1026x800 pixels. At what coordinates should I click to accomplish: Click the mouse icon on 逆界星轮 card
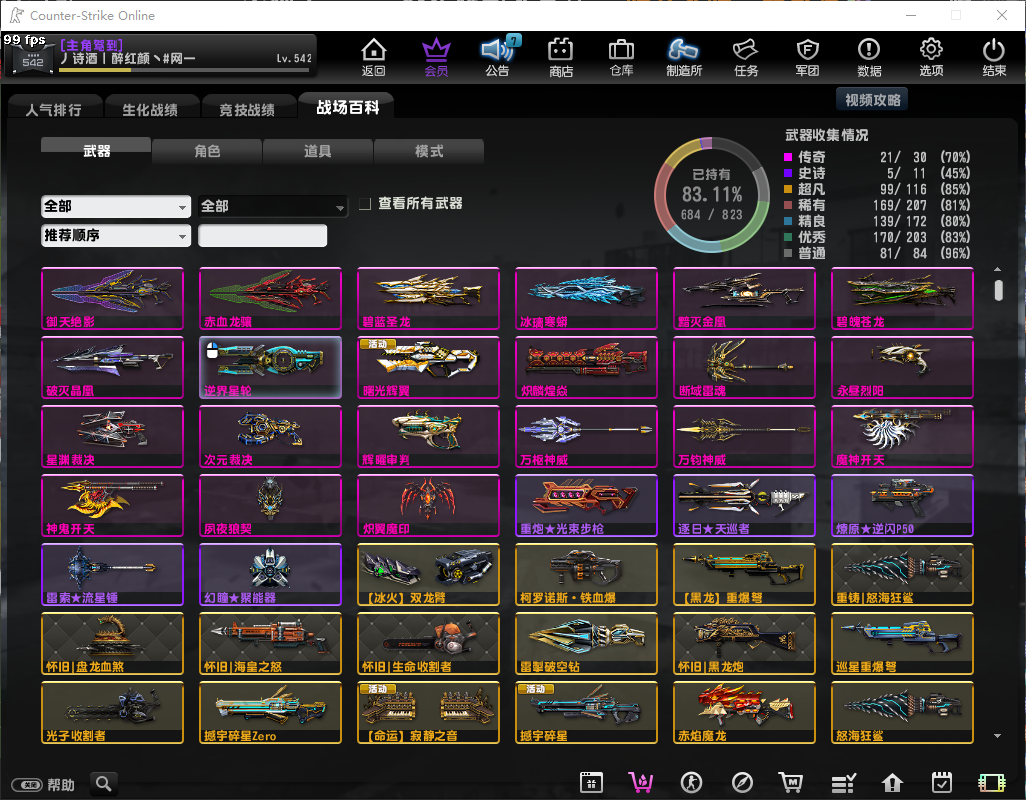pyautogui.click(x=211, y=351)
